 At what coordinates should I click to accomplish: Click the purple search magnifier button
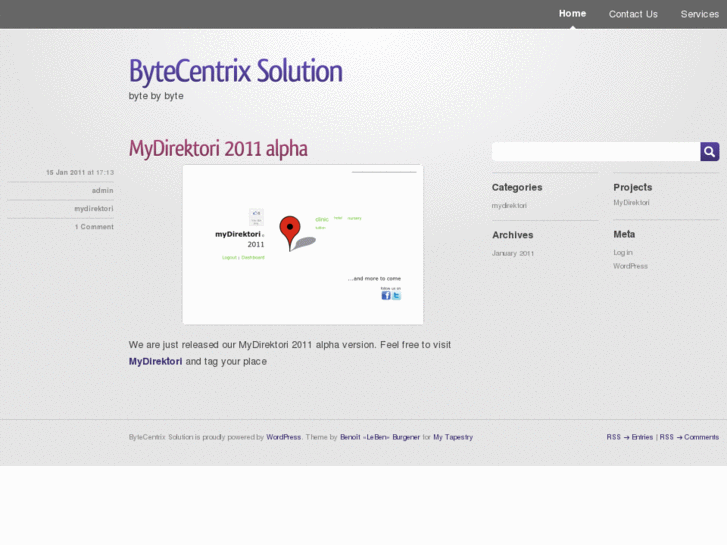click(709, 152)
